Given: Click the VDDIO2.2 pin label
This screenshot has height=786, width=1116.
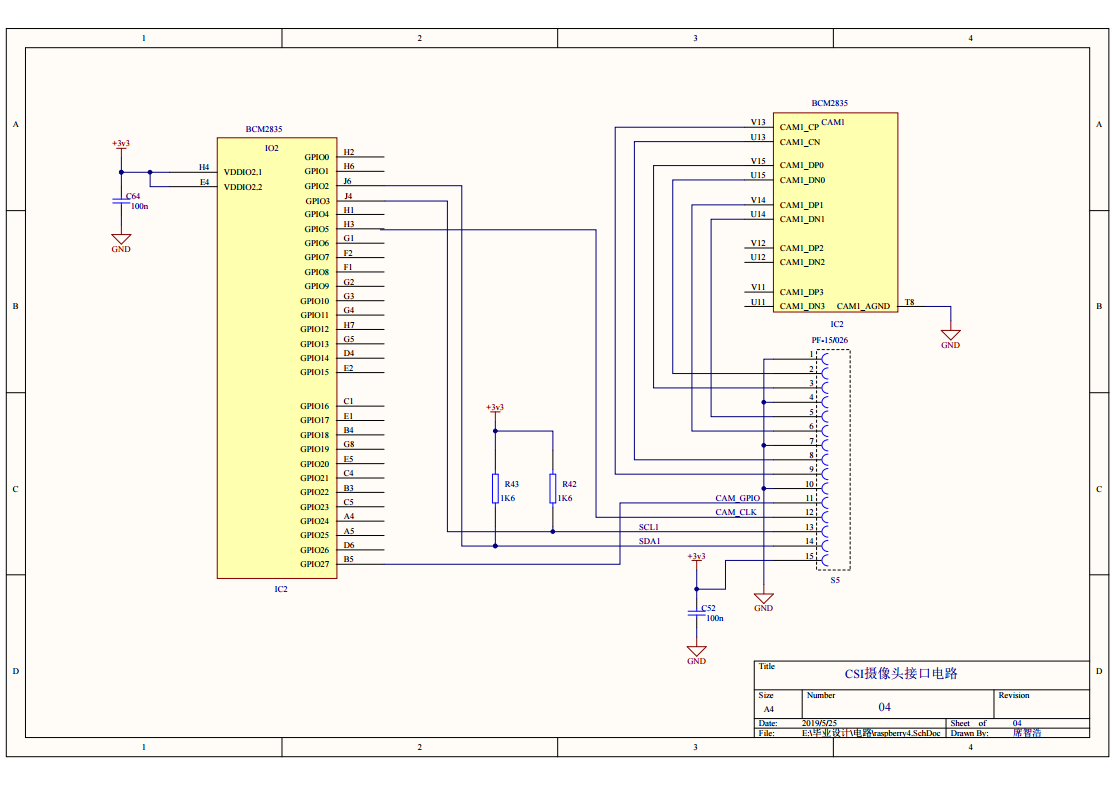Looking at the screenshot, I should (x=243, y=187).
